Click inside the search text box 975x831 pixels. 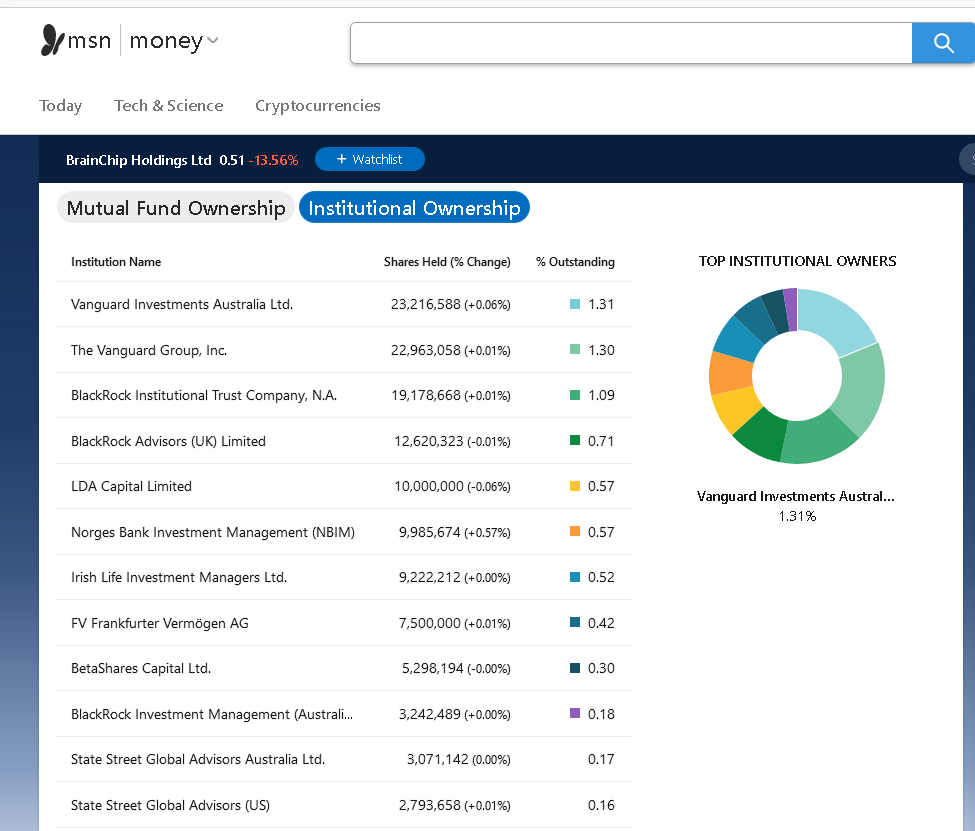pos(630,43)
